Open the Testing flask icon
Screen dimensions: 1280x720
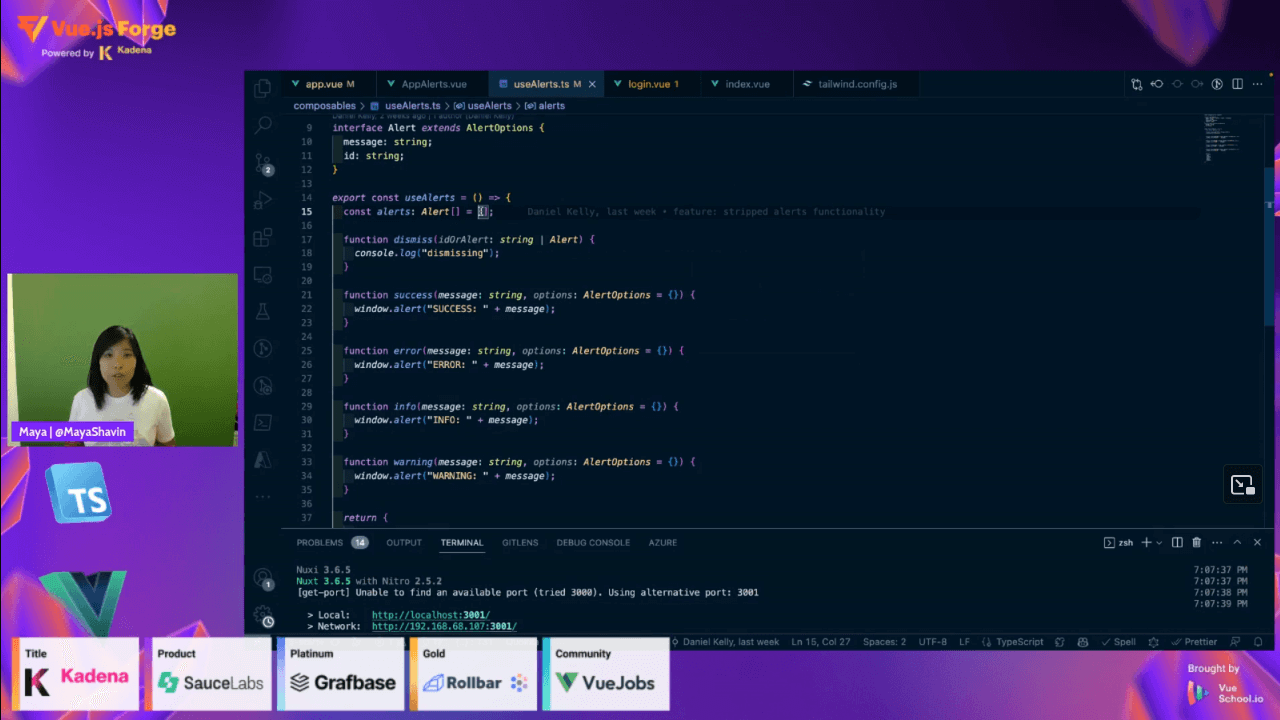(x=263, y=312)
